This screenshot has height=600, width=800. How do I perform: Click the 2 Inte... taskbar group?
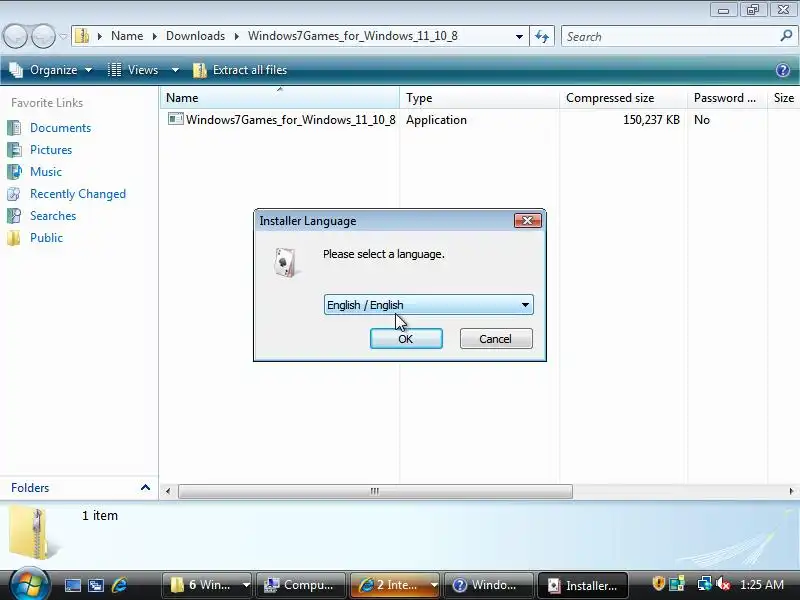pos(395,585)
